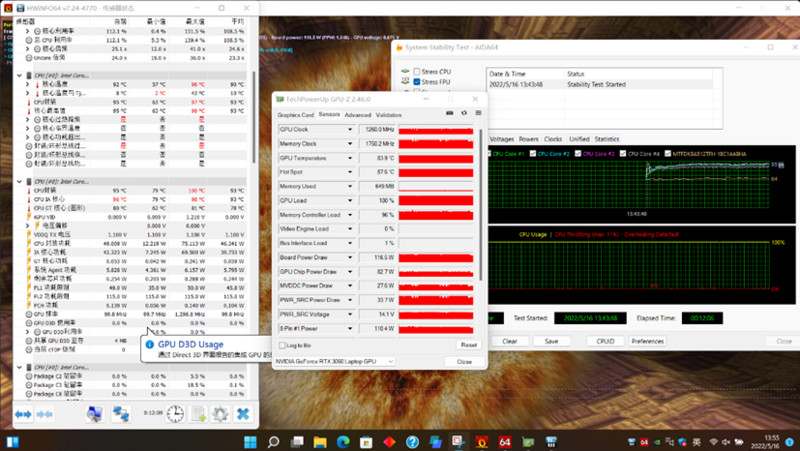Screen dimensions: 800x451
Task: Click HWiNFO sensor list vertical scrollbar
Action: (254, 117)
